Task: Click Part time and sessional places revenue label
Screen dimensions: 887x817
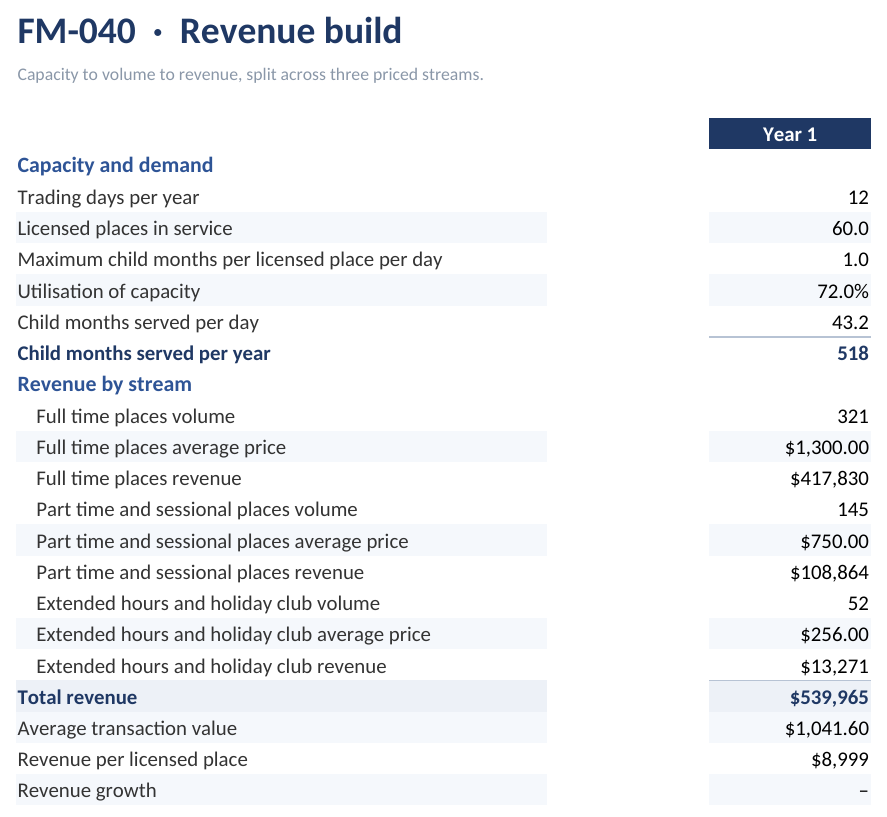Action: tap(200, 573)
